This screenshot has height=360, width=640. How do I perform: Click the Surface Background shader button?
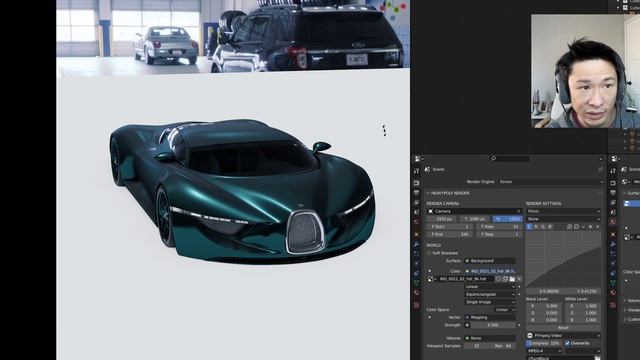pyautogui.click(x=490, y=261)
